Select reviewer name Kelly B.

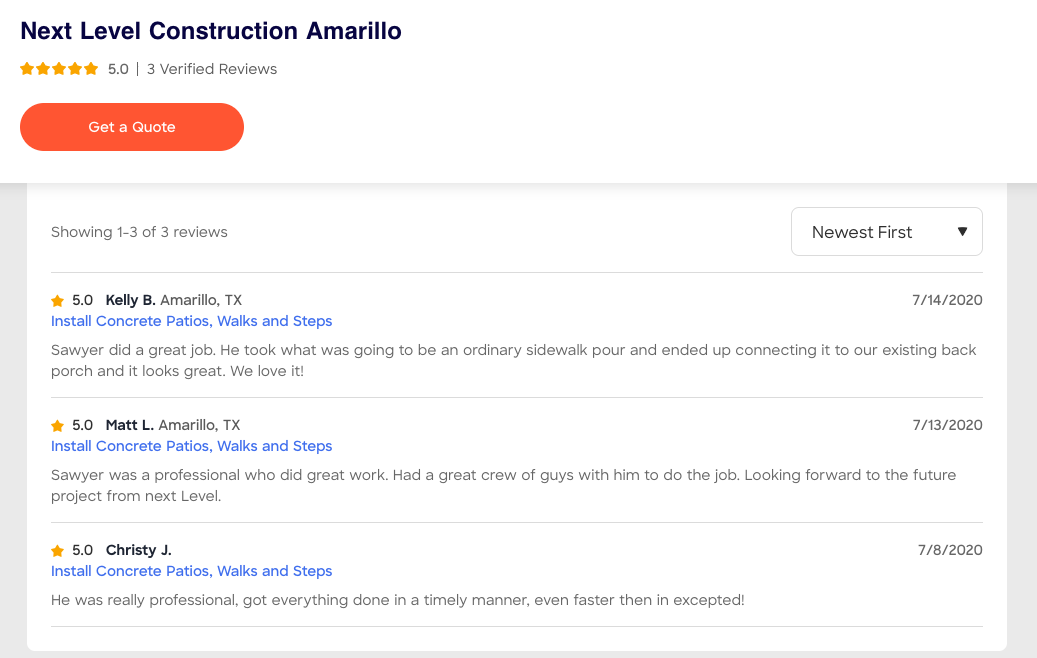click(130, 300)
